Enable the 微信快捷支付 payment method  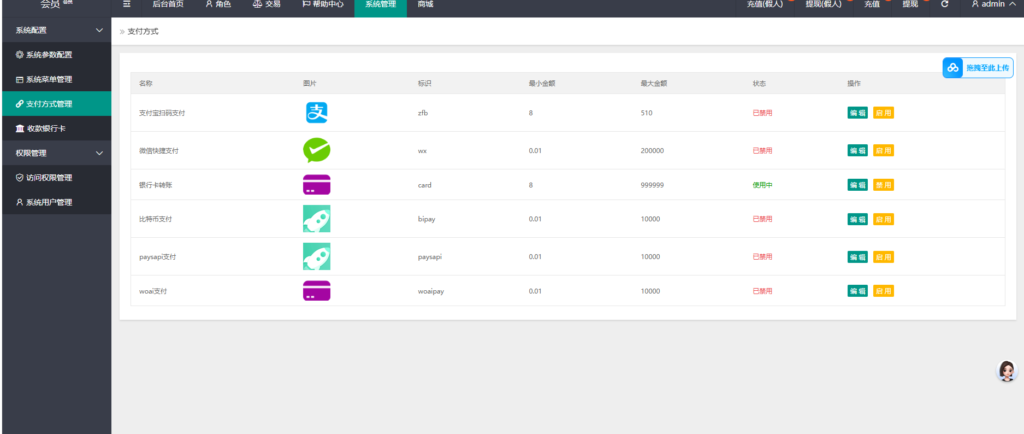click(x=884, y=150)
